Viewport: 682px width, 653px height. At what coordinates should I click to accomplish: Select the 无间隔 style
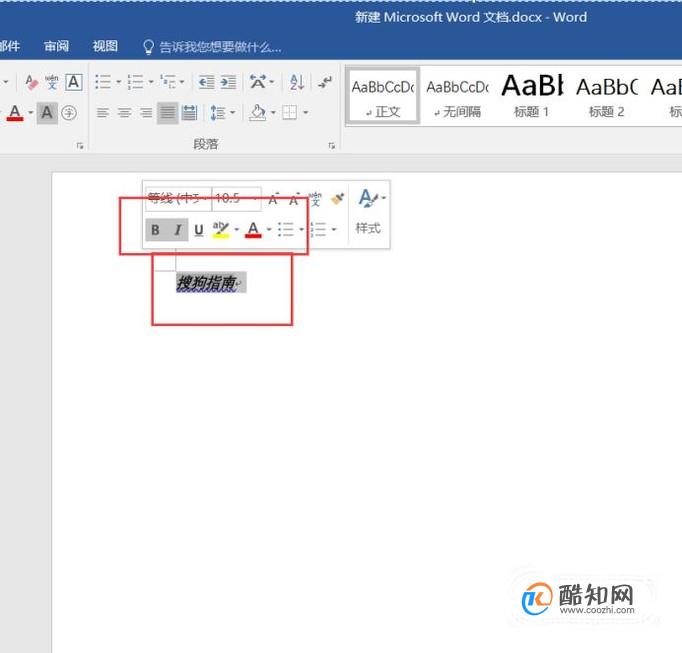click(x=458, y=96)
